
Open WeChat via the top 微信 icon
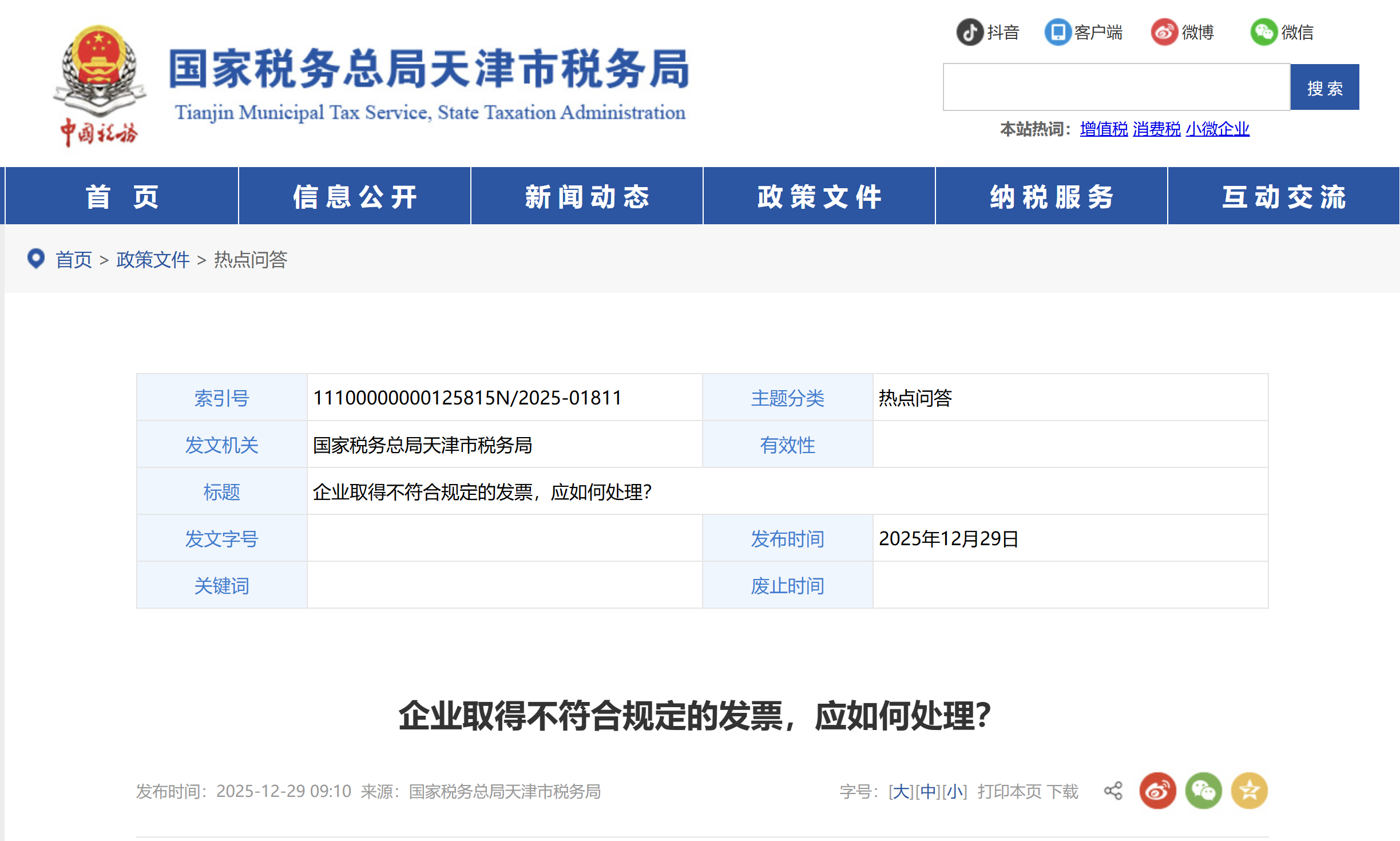coord(1262,33)
